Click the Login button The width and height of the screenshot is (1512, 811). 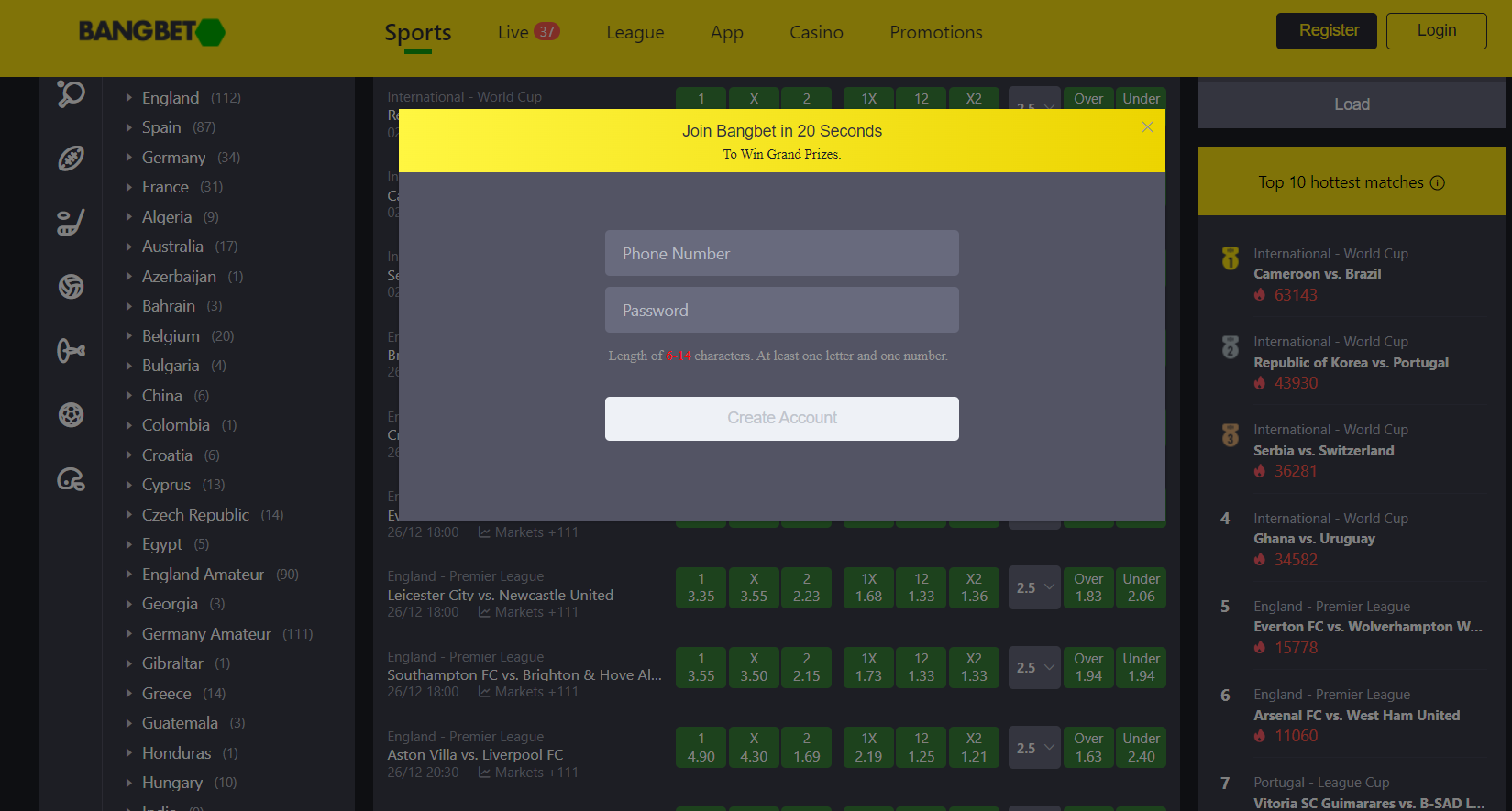point(1437,31)
